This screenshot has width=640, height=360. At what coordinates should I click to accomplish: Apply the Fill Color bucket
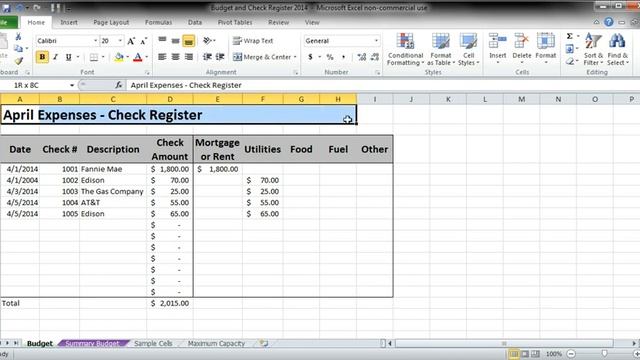tap(119, 57)
